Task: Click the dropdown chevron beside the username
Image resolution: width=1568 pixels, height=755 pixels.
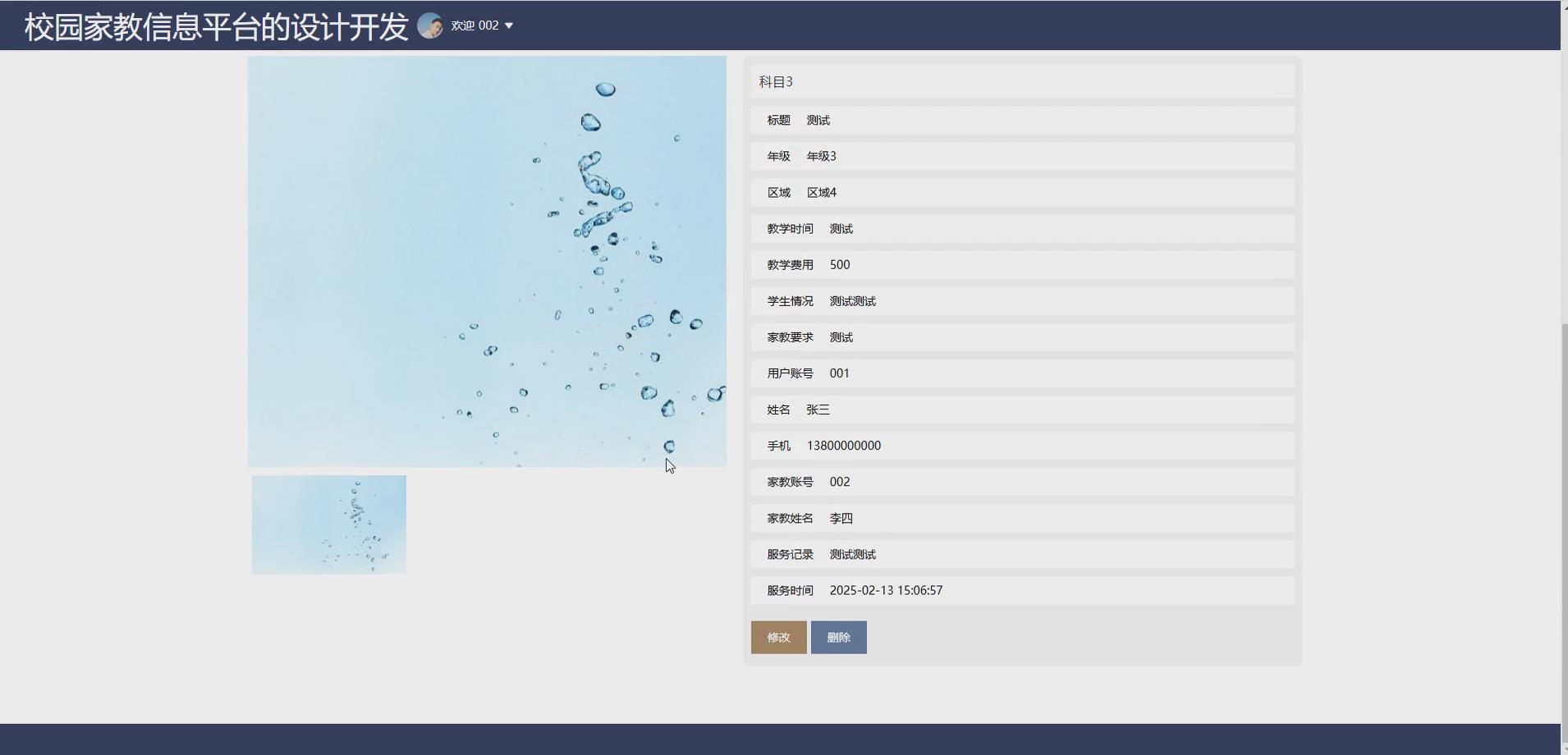Action: (511, 25)
